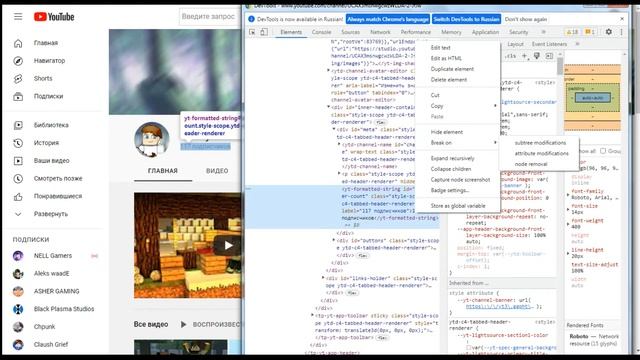Open Смотреть позже list

click(58, 178)
